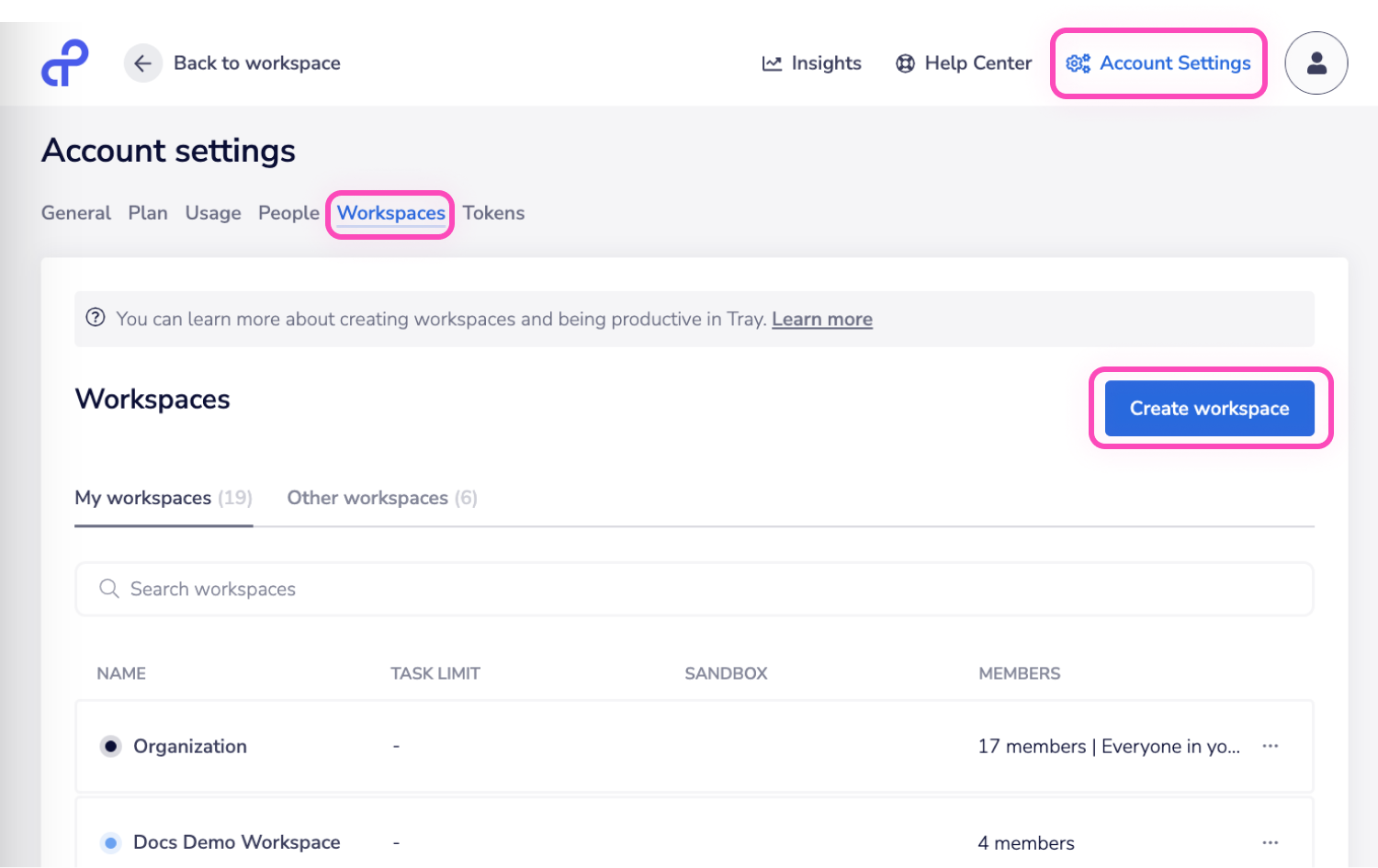The image size is (1378, 868).
Task: Click Back to workspace
Action: tap(257, 62)
